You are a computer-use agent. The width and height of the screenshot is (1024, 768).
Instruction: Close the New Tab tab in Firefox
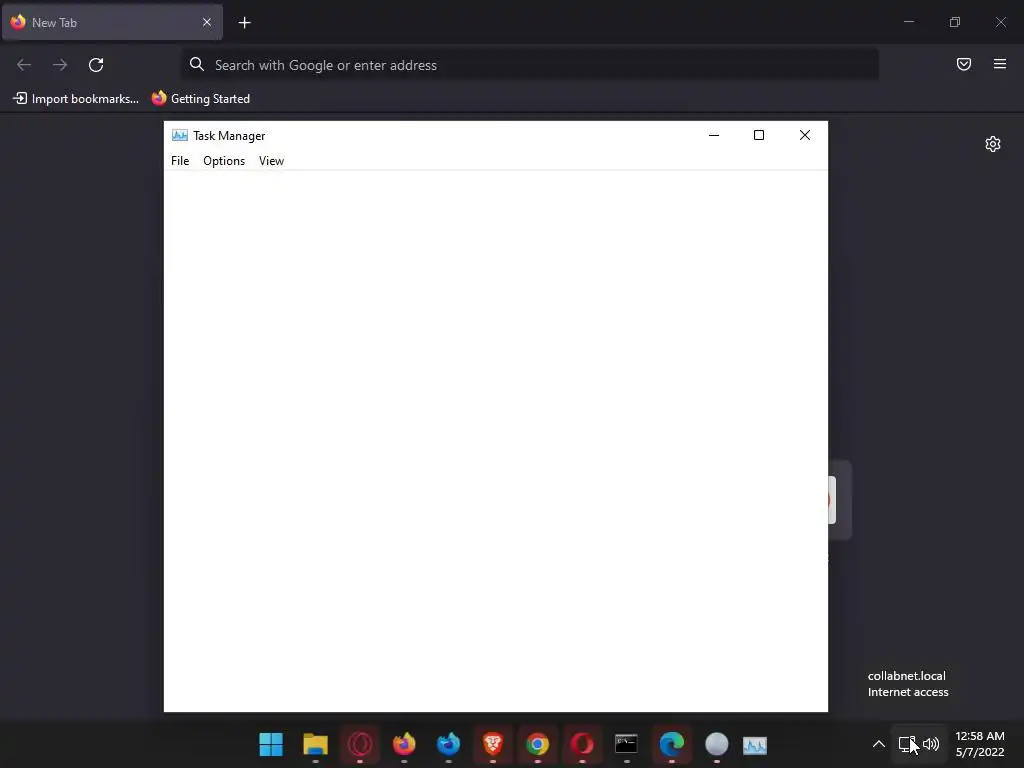207,22
